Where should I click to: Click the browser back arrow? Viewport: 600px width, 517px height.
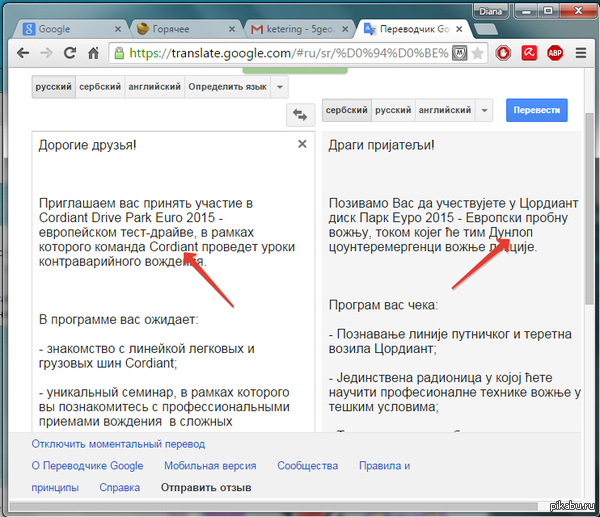[x=20, y=54]
